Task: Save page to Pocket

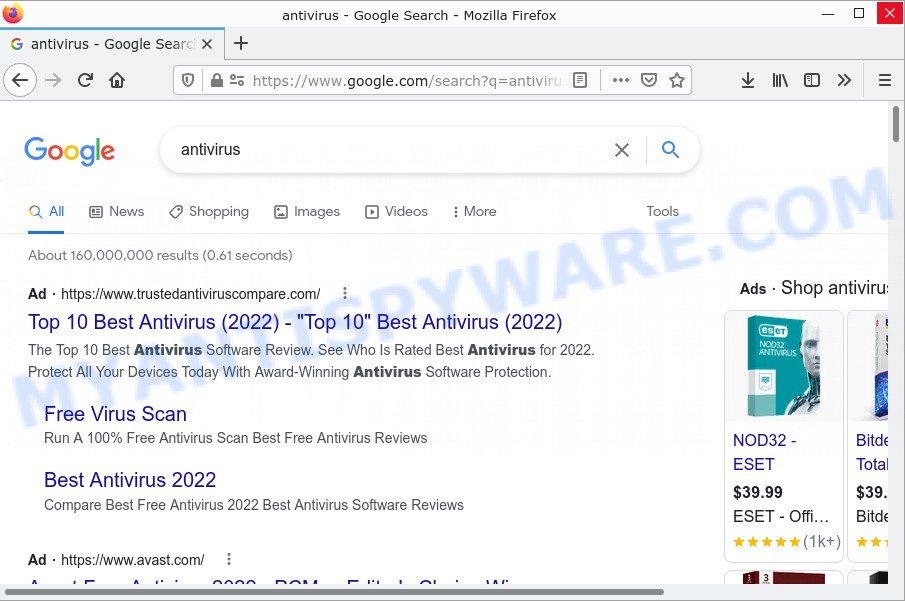Action: 649,80
